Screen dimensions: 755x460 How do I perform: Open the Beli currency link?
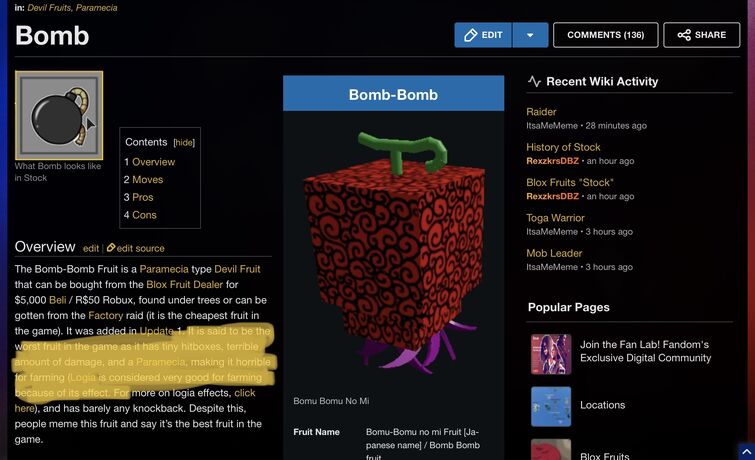57,300
